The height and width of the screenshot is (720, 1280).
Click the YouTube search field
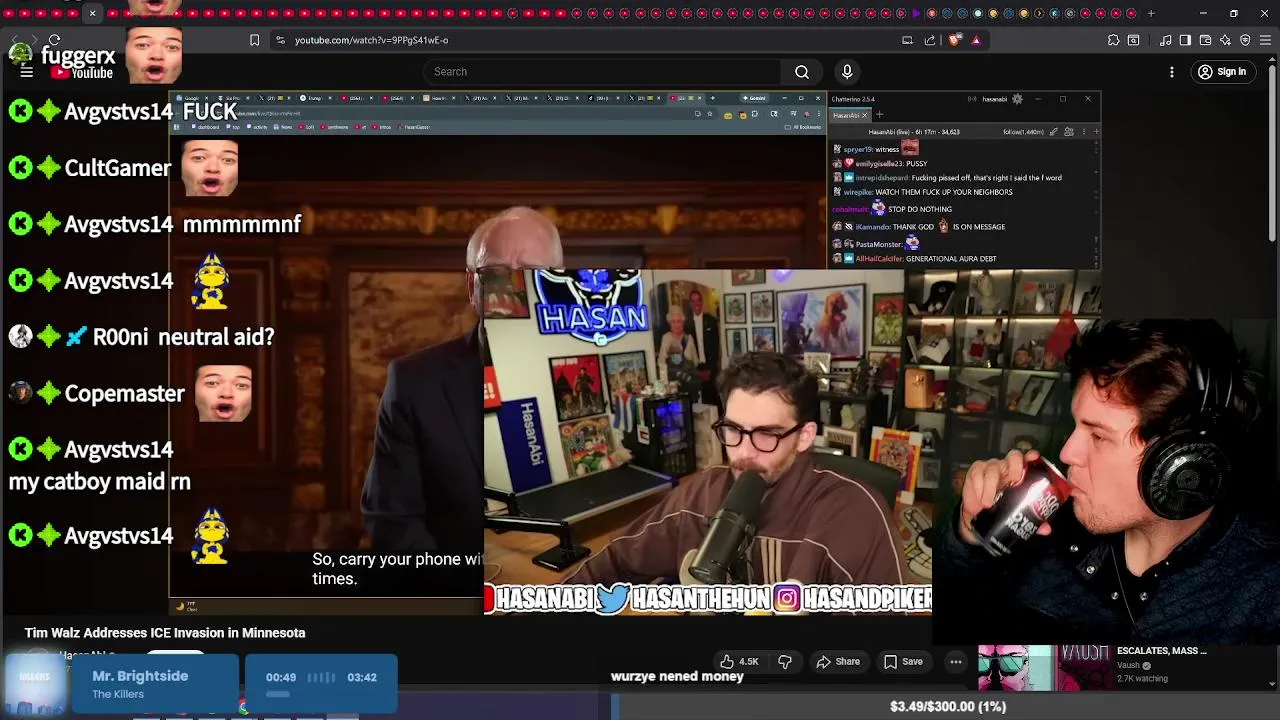click(x=603, y=72)
